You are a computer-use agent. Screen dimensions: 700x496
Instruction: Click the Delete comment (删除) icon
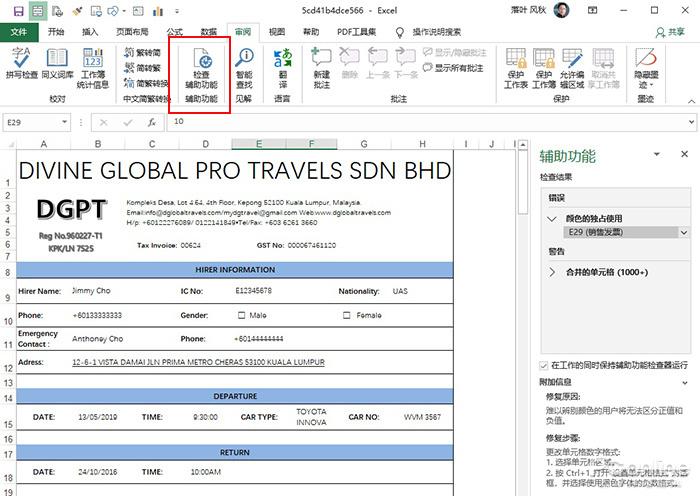coord(350,63)
